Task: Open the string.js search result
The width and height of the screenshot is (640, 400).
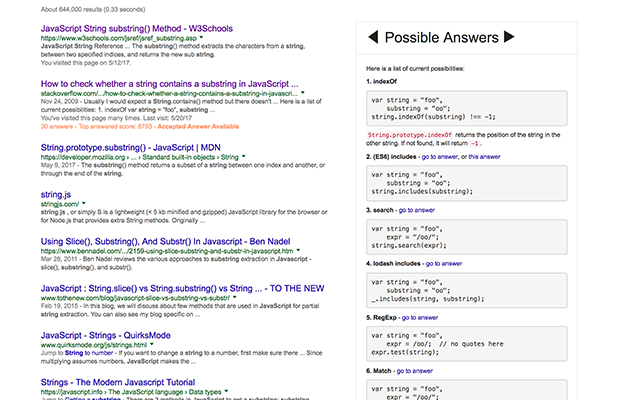Action: click(x=56, y=194)
